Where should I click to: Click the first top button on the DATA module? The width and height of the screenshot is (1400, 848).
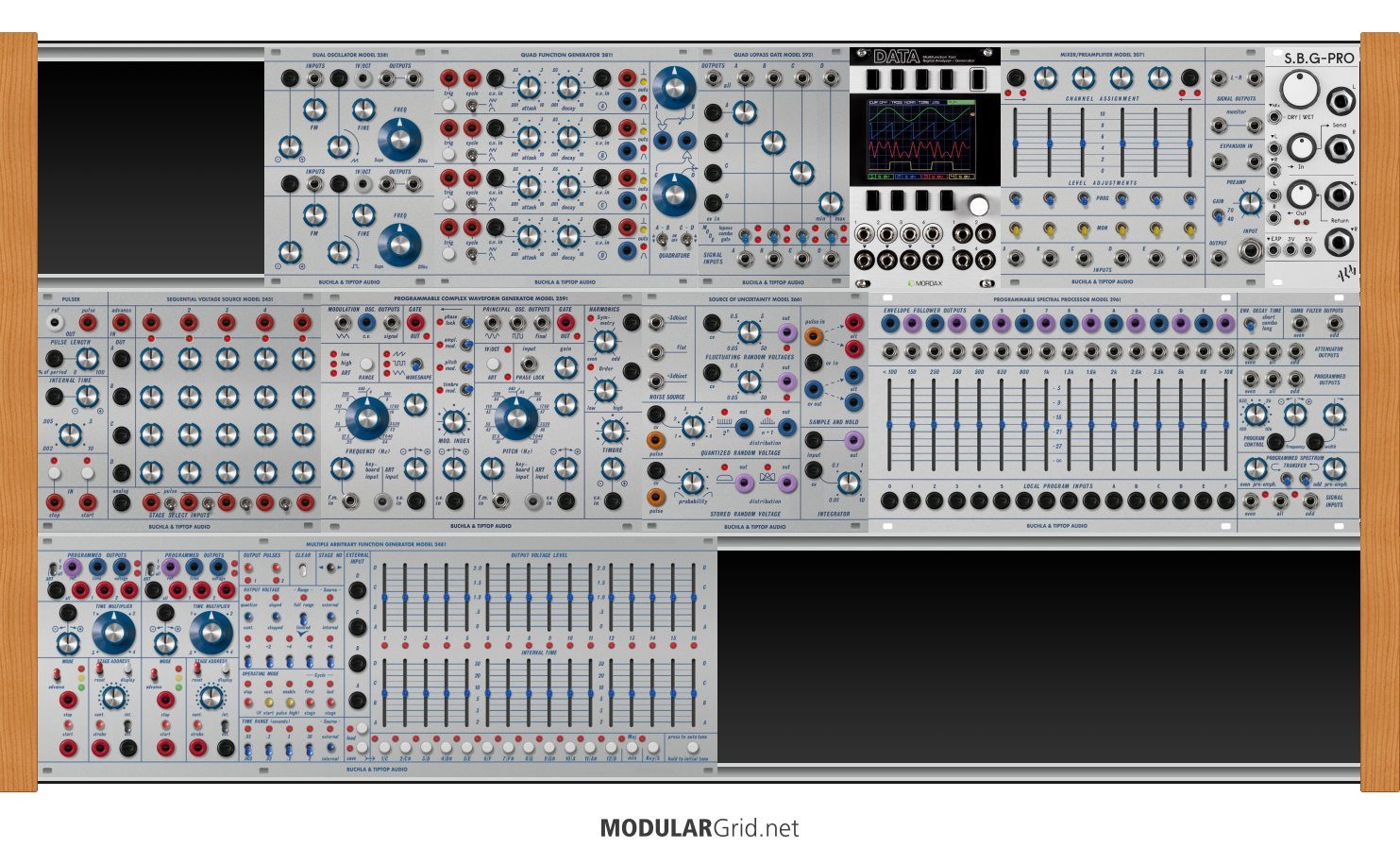click(872, 79)
